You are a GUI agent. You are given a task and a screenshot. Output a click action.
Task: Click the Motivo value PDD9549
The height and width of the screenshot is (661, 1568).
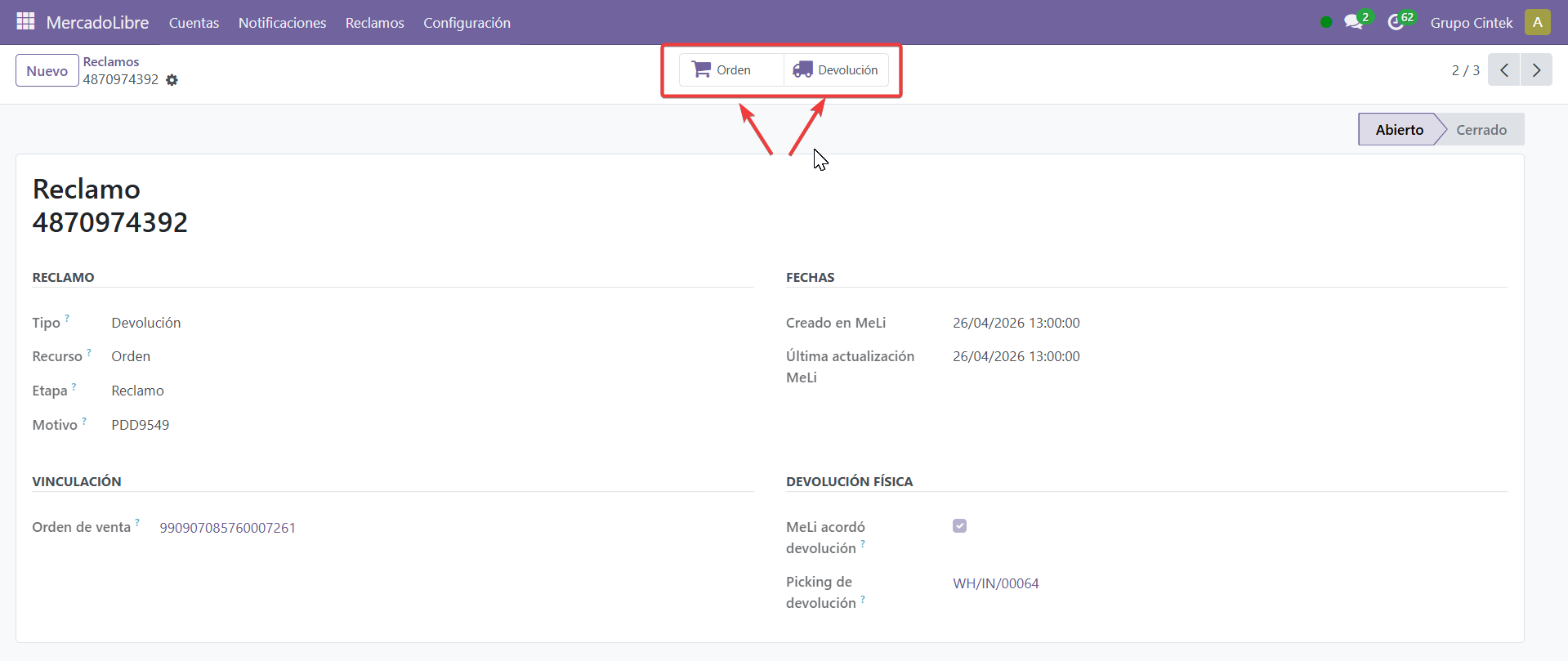coord(141,425)
